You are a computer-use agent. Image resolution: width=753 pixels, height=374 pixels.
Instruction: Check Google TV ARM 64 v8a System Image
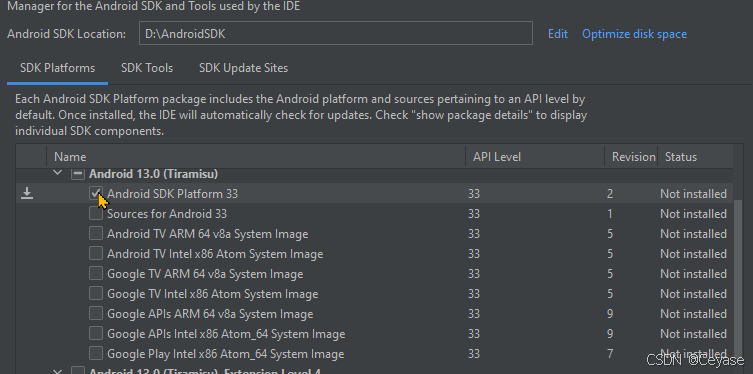96,274
